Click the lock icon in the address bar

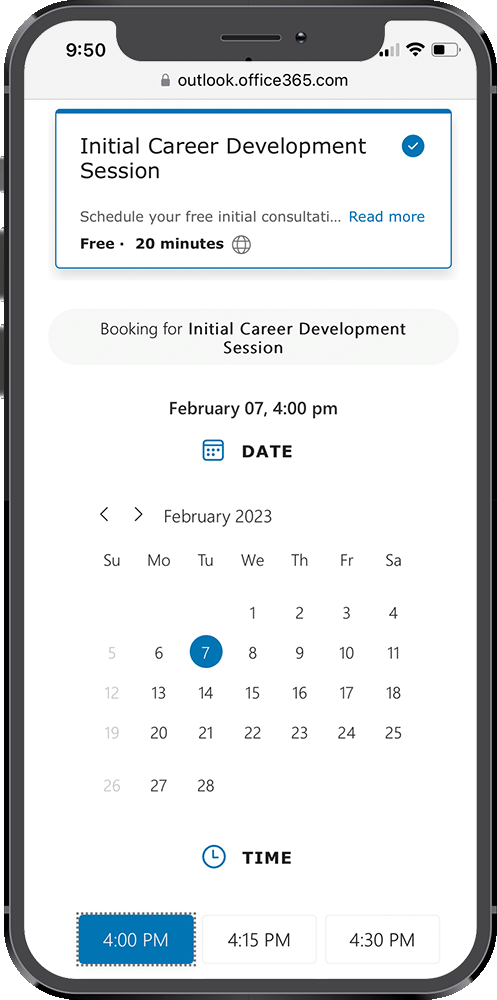165,80
